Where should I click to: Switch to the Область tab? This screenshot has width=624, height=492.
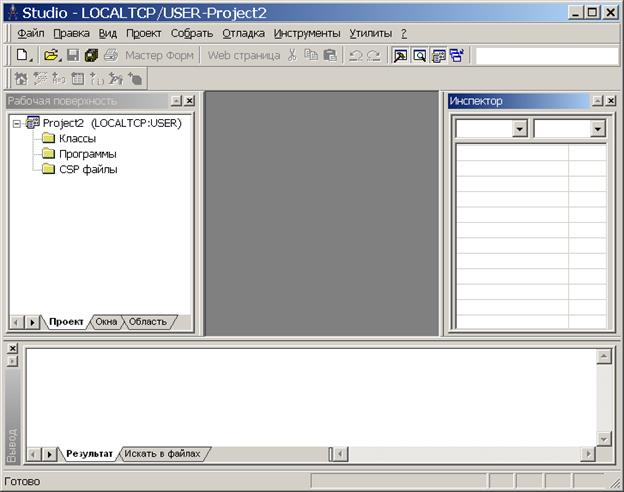(x=148, y=322)
